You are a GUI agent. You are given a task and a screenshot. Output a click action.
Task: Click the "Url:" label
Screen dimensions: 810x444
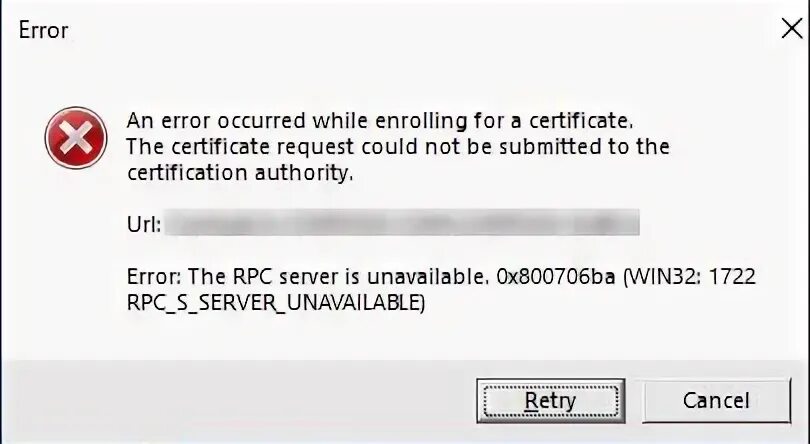pos(144,224)
